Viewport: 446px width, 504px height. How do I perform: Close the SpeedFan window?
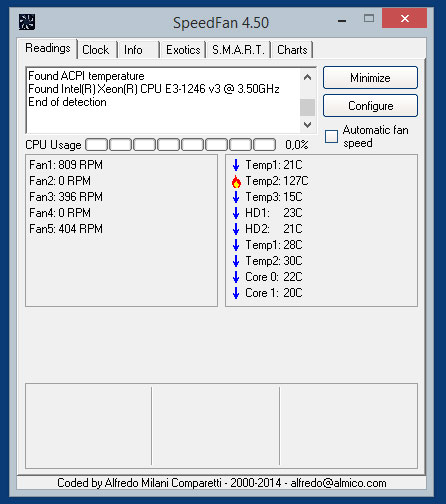pos(405,18)
